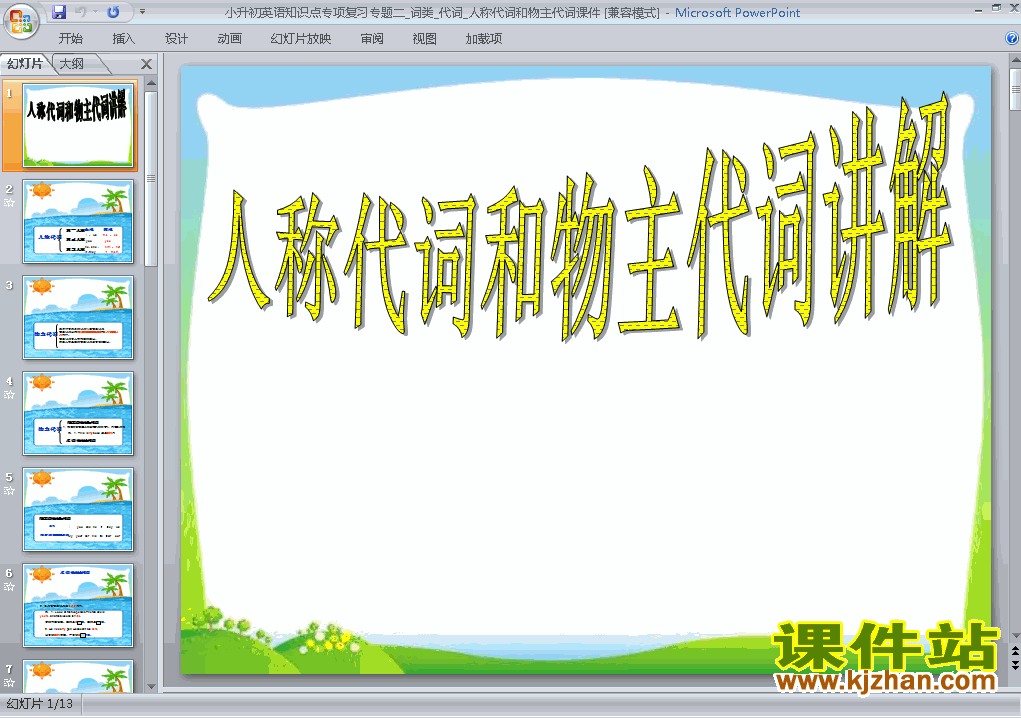The height and width of the screenshot is (718, 1021).
Task: Restore down the PowerPoint window
Action: point(996,8)
